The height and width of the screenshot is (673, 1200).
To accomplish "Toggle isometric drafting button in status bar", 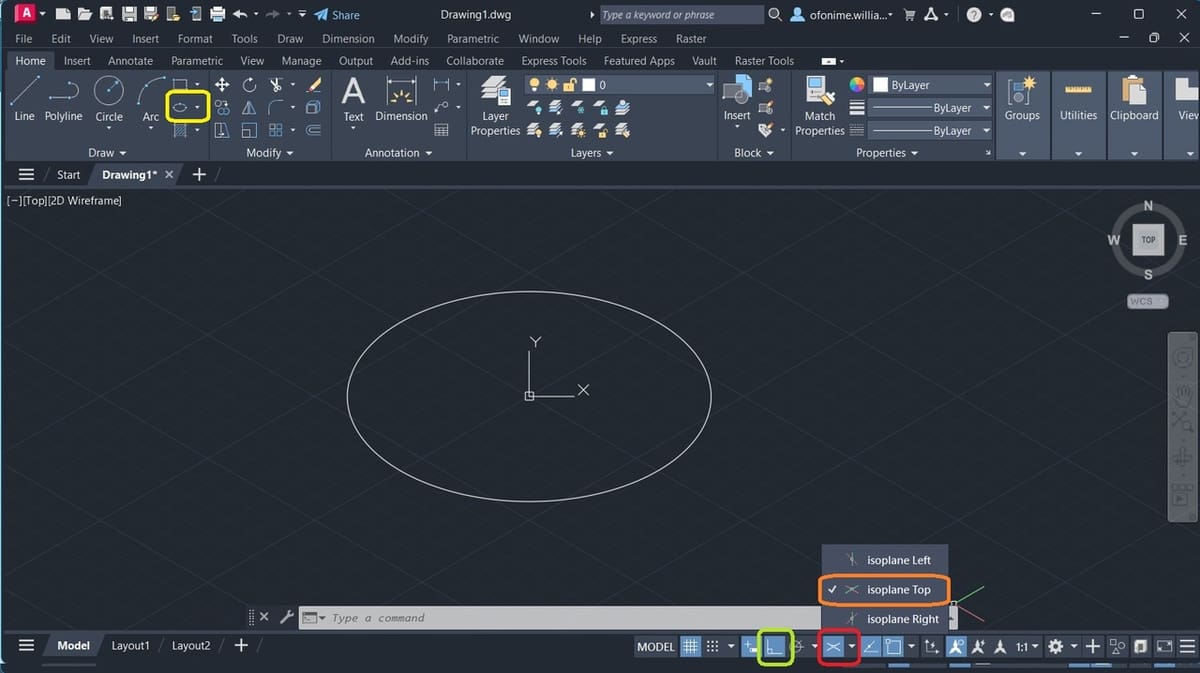I will click(832, 646).
